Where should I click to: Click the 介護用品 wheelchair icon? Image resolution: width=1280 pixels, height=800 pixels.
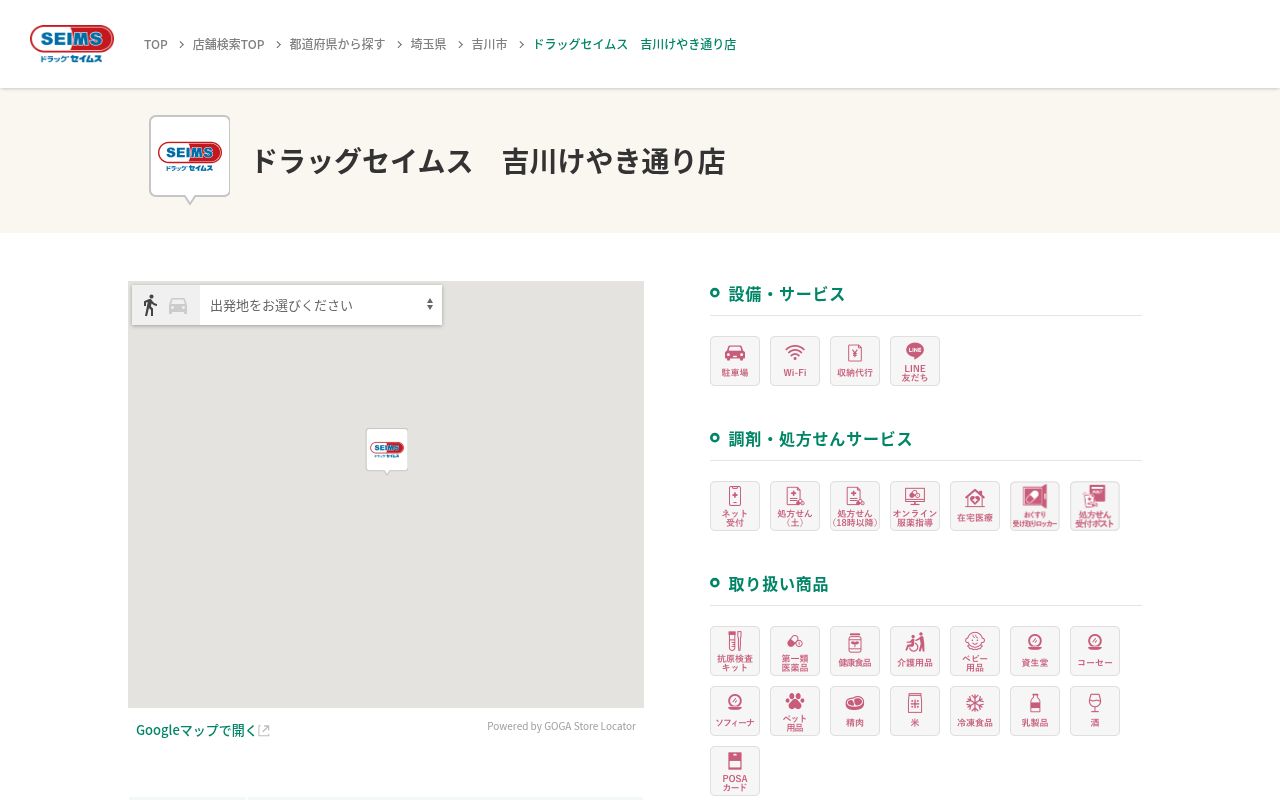click(x=915, y=651)
